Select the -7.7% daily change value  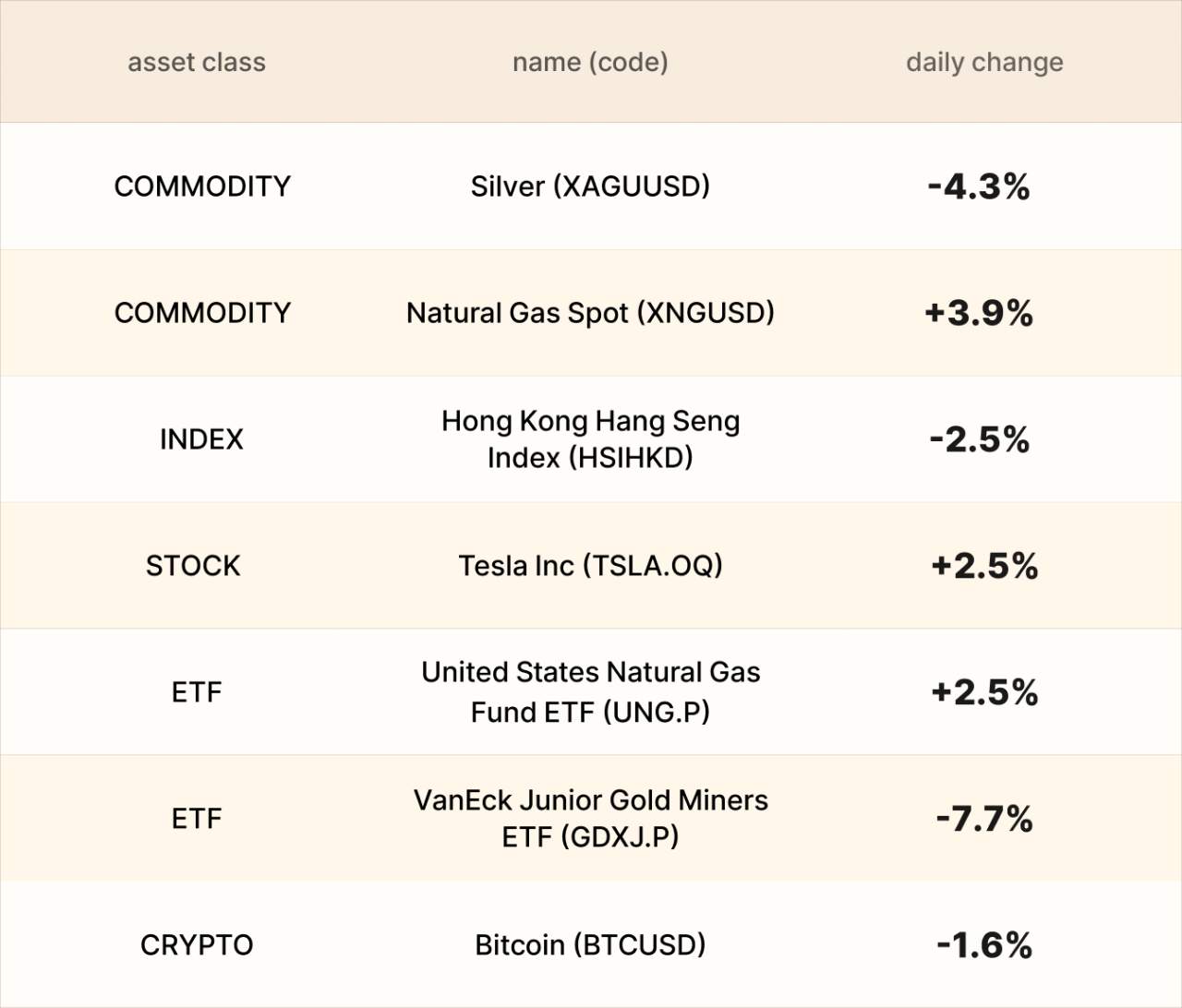[x=984, y=820]
